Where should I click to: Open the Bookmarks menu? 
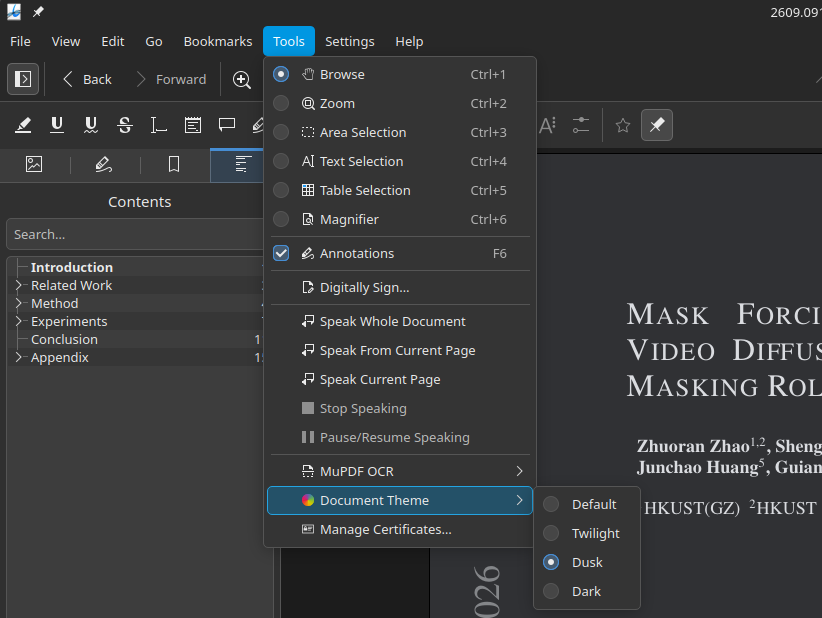pyautogui.click(x=218, y=41)
